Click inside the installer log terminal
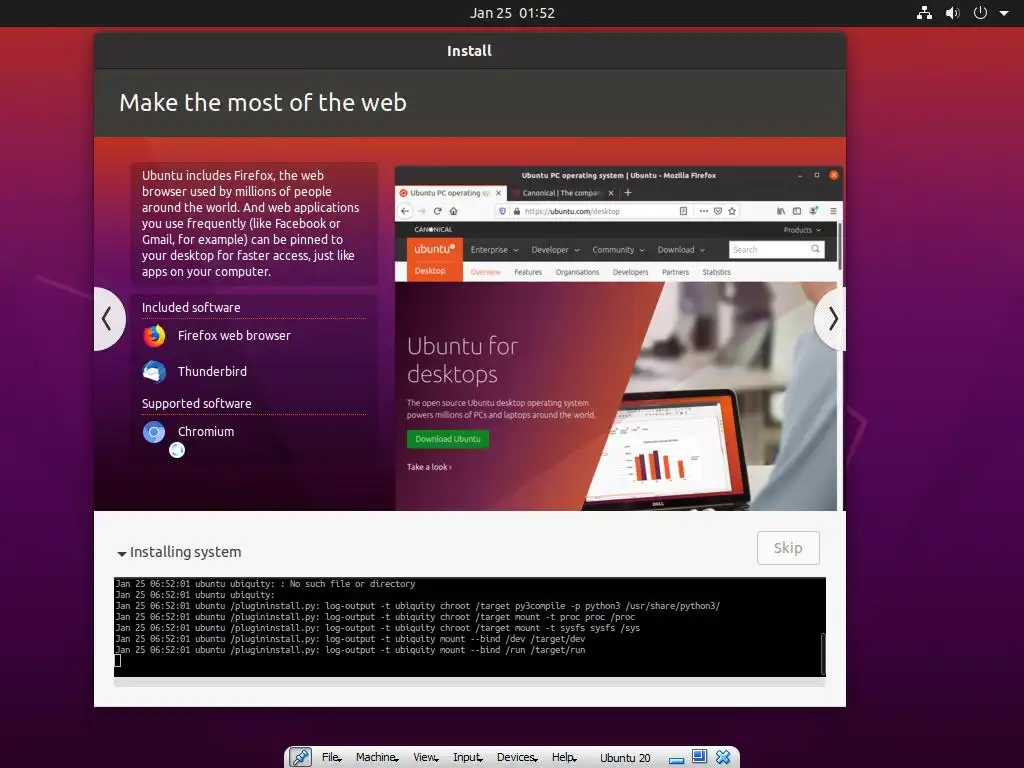The height and width of the screenshot is (768, 1024). pyautogui.click(x=467, y=627)
